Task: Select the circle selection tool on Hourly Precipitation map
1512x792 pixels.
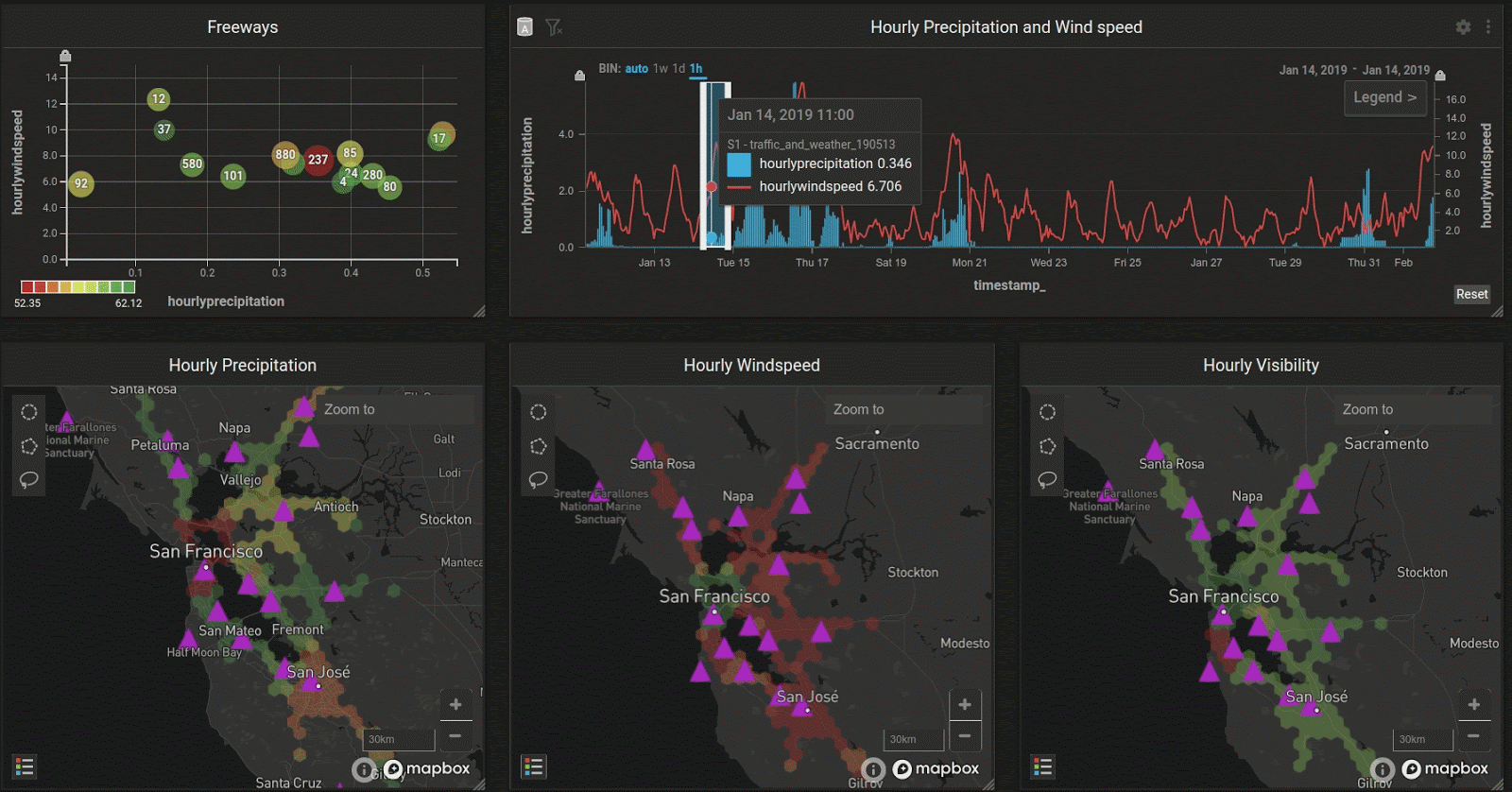Action: pos(29,412)
